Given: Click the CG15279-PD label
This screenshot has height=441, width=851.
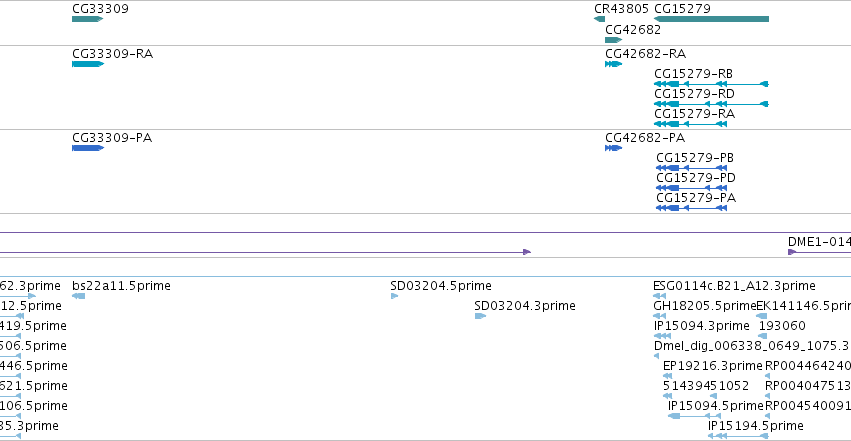Looking at the screenshot, I should (696, 178).
